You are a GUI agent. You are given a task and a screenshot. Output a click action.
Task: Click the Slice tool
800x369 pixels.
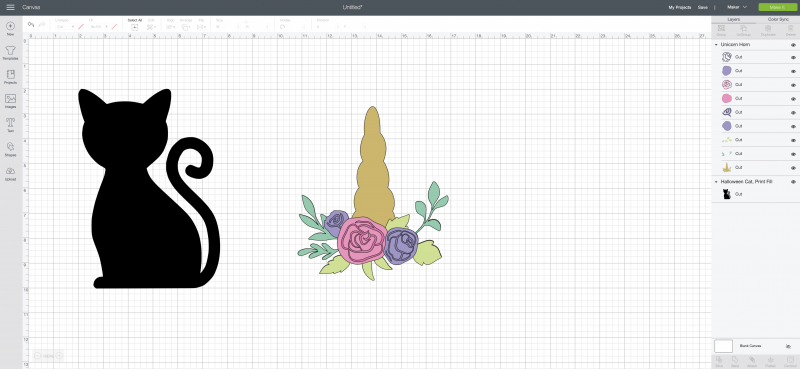(719, 362)
